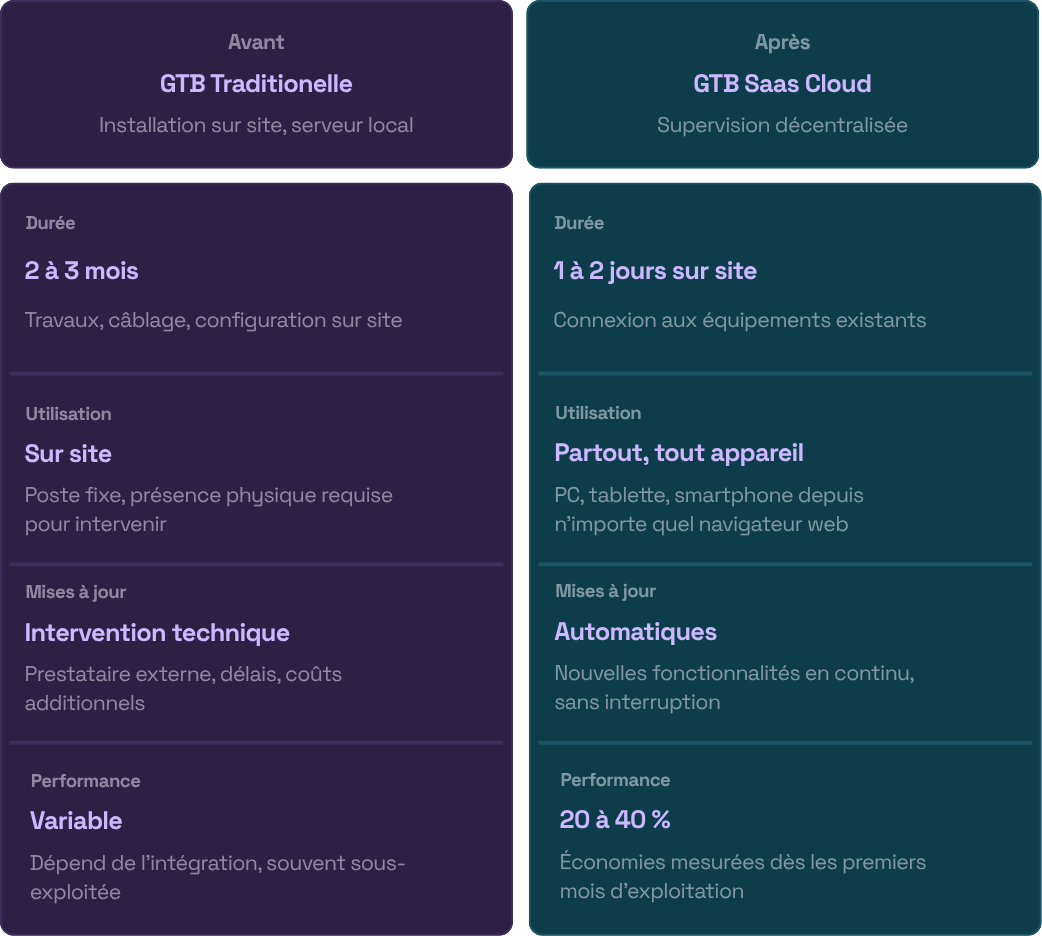This screenshot has height=936, width=1042.
Task: Click 'Intervention technique' value
Action: [157, 633]
